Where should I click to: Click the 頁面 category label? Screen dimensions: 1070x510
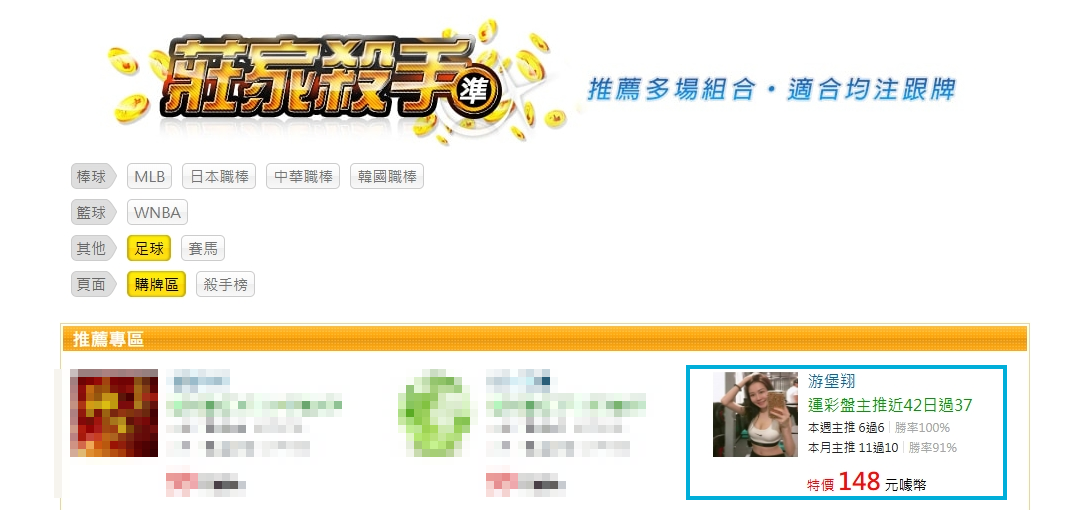point(93,284)
